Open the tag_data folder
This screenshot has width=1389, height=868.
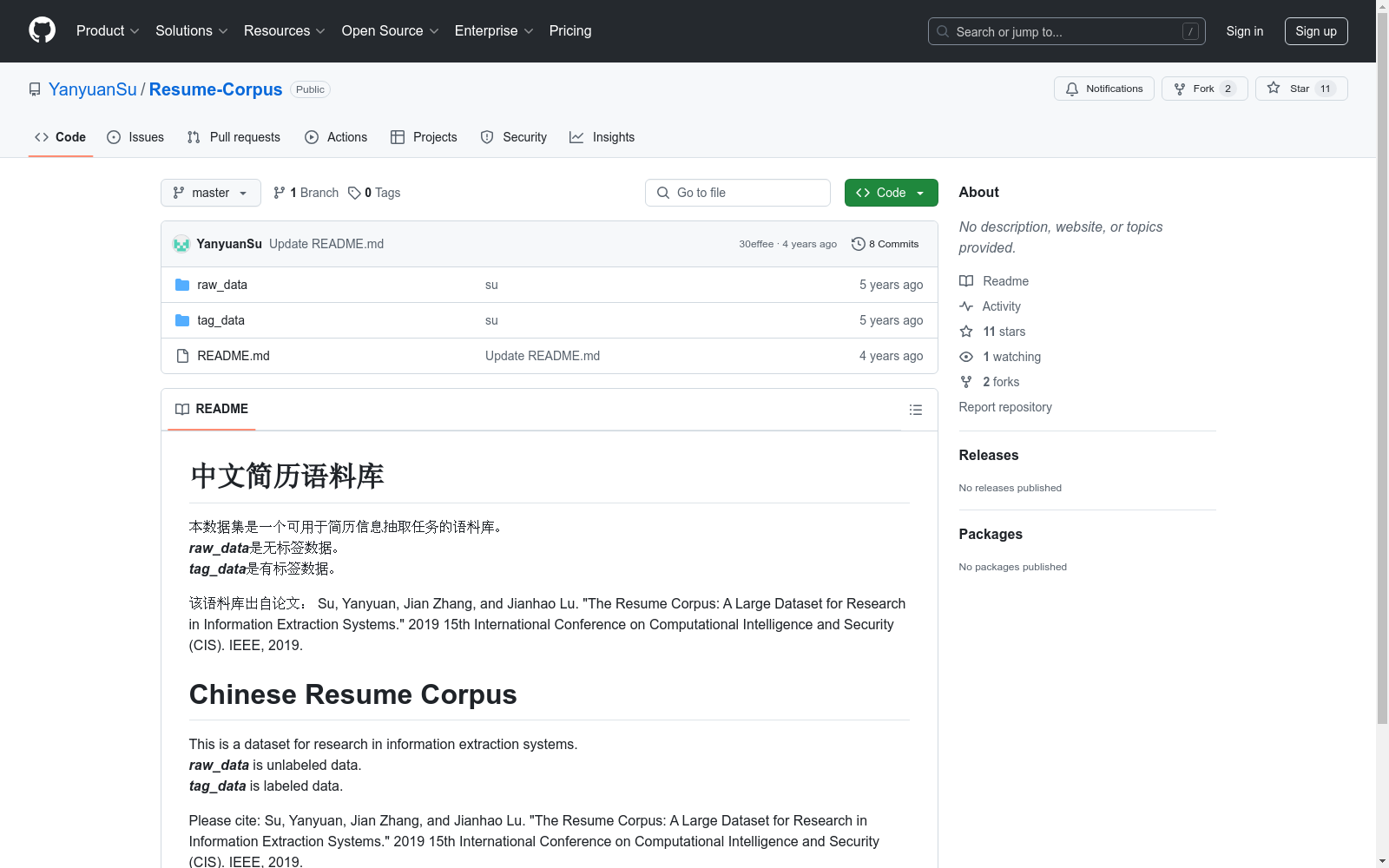(221, 320)
